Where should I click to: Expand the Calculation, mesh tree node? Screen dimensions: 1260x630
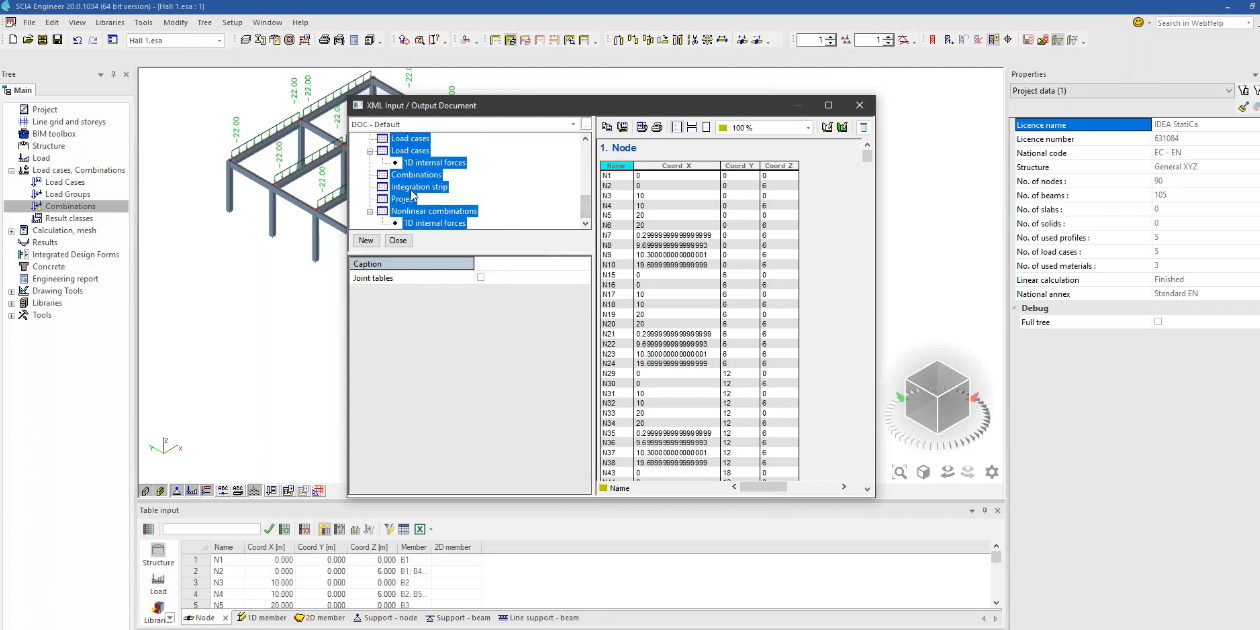coord(11,230)
